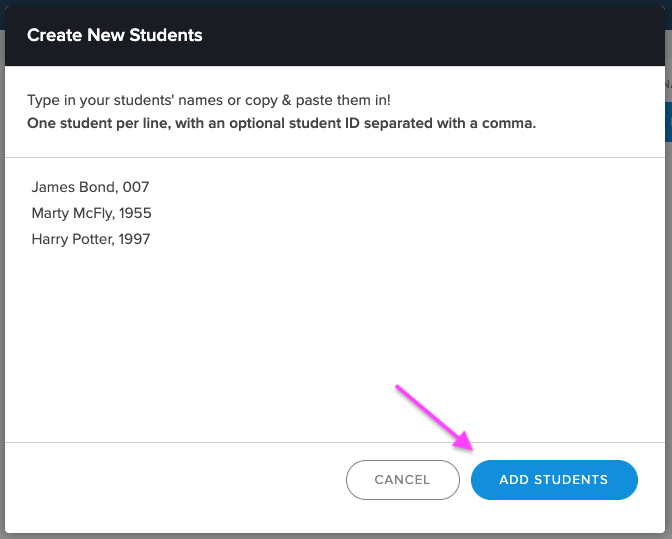Place cursor on the '1955' student ID

[x=135, y=213]
